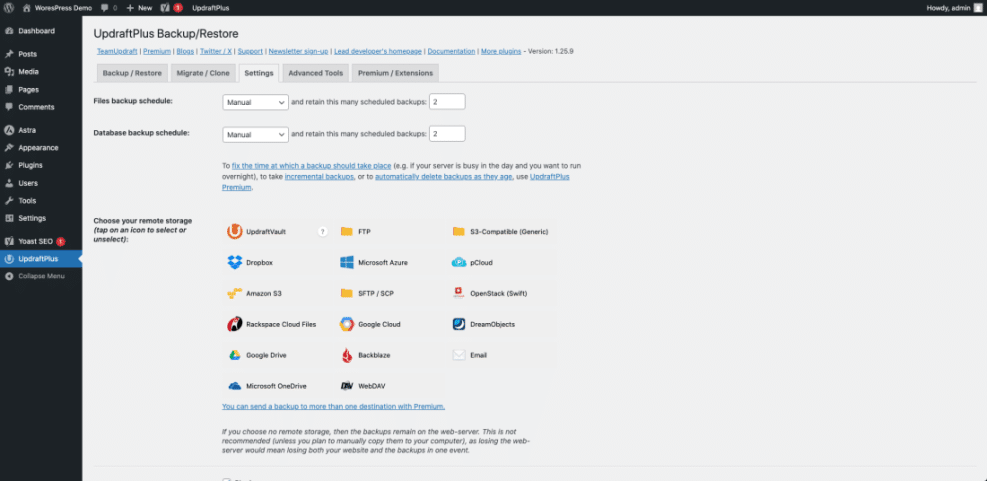
Task: Open the Premium header link
Action: pyautogui.click(x=157, y=52)
